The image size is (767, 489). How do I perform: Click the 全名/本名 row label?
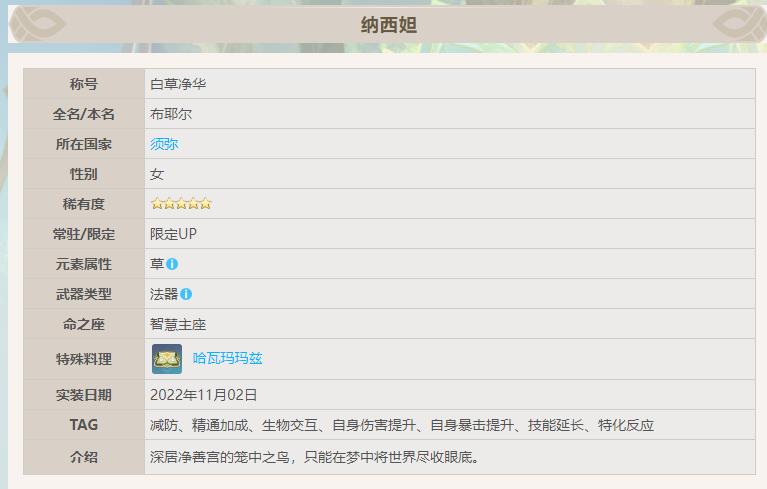pos(84,114)
